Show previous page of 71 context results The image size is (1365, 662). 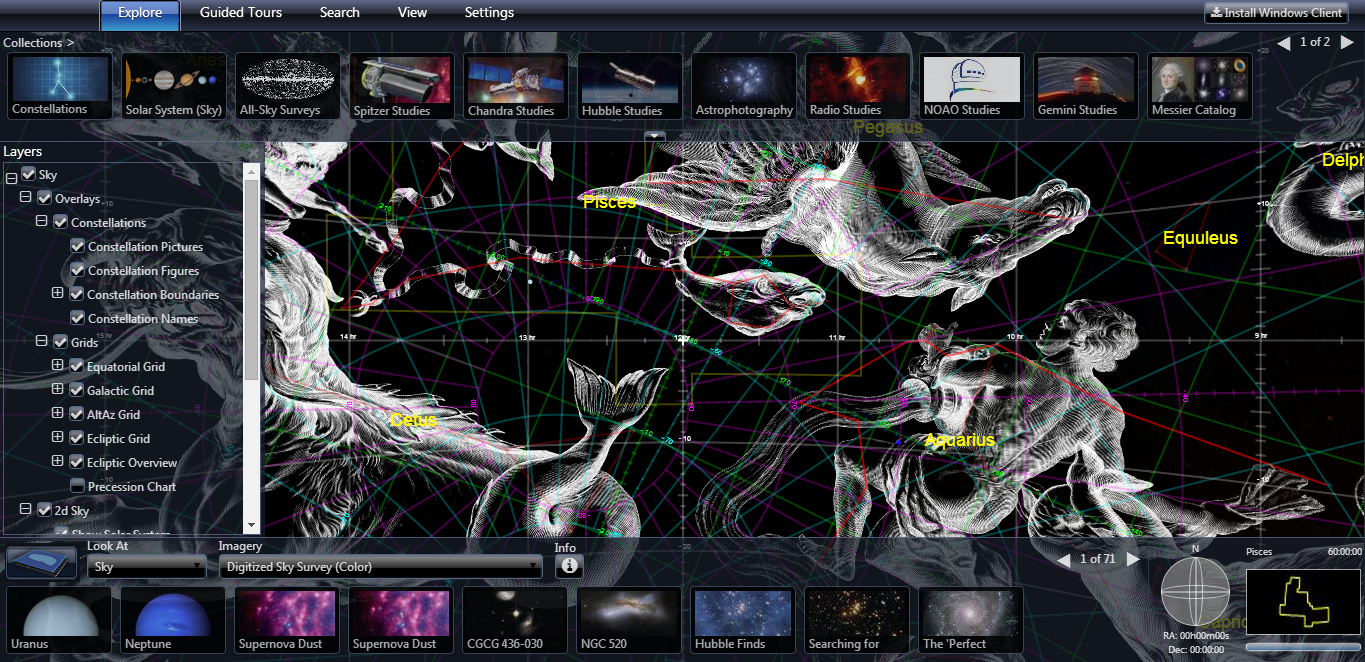click(1065, 559)
